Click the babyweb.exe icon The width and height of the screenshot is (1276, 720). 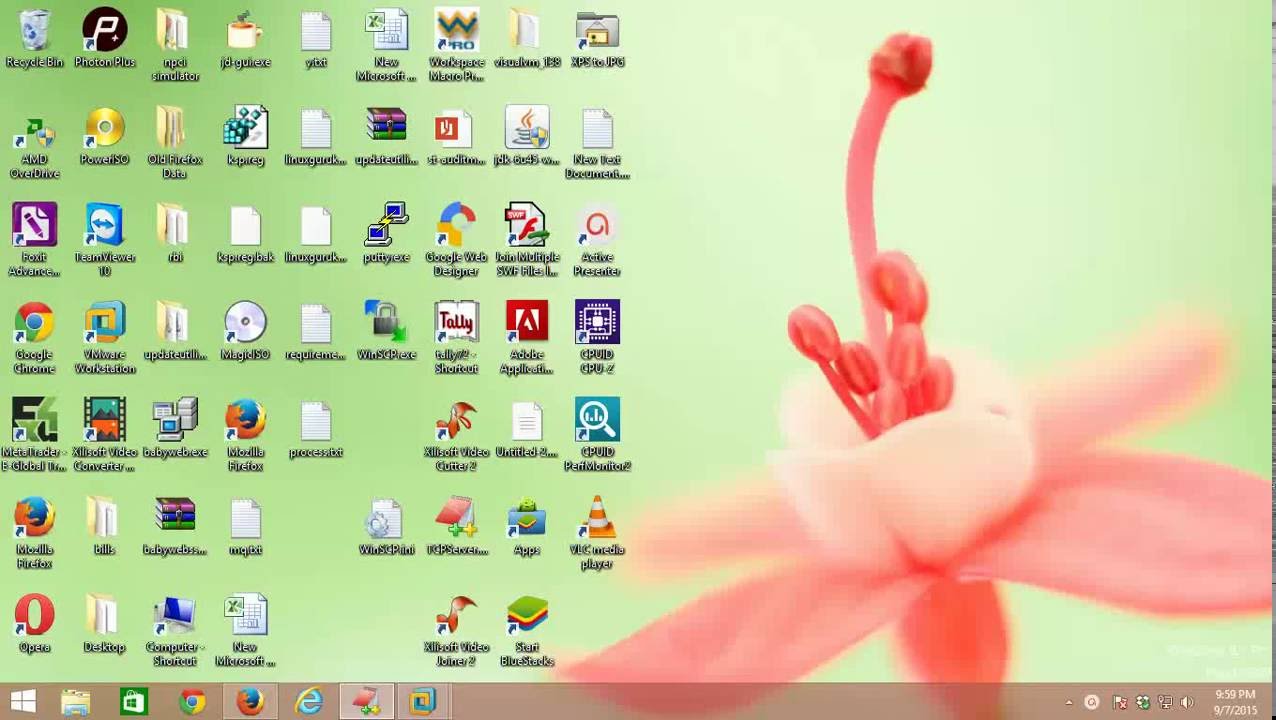[175, 420]
